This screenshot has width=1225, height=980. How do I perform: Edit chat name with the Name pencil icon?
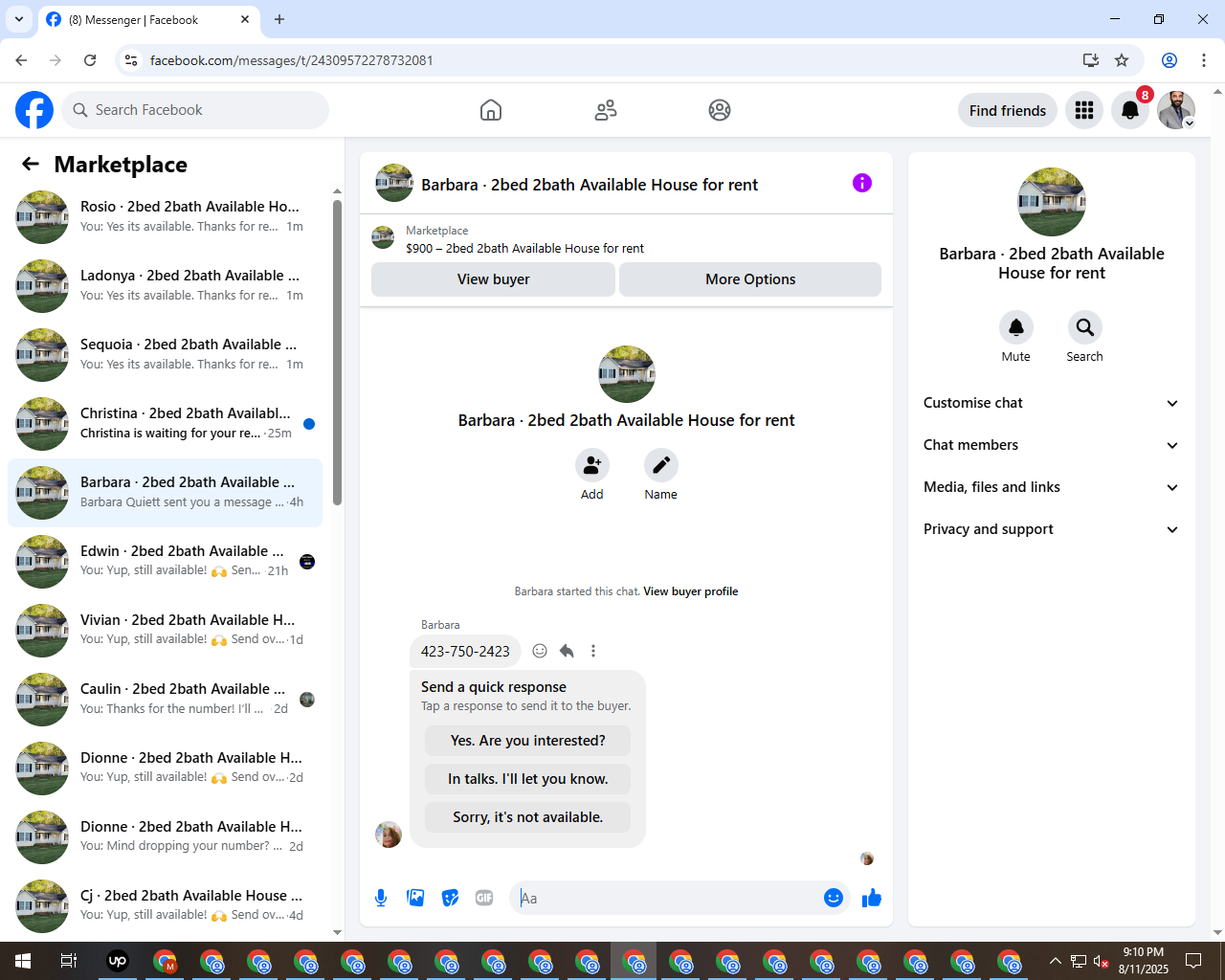pyautogui.click(x=660, y=465)
